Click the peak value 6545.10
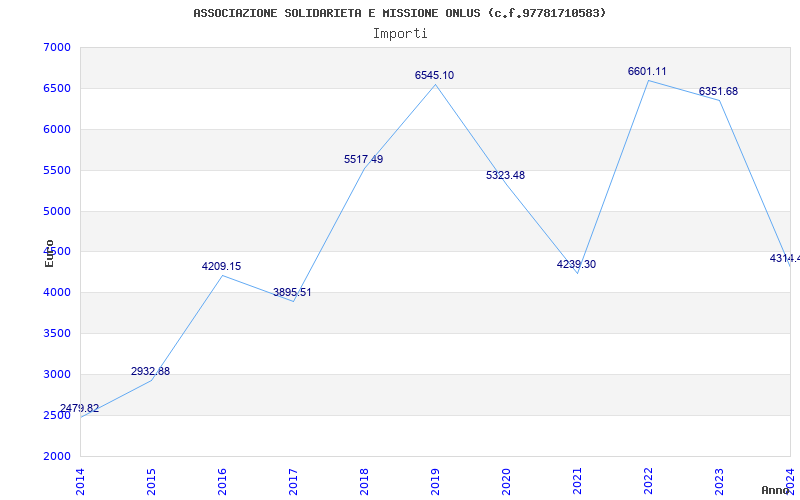This screenshot has height=500, width=800. click(x=434, y=76)
